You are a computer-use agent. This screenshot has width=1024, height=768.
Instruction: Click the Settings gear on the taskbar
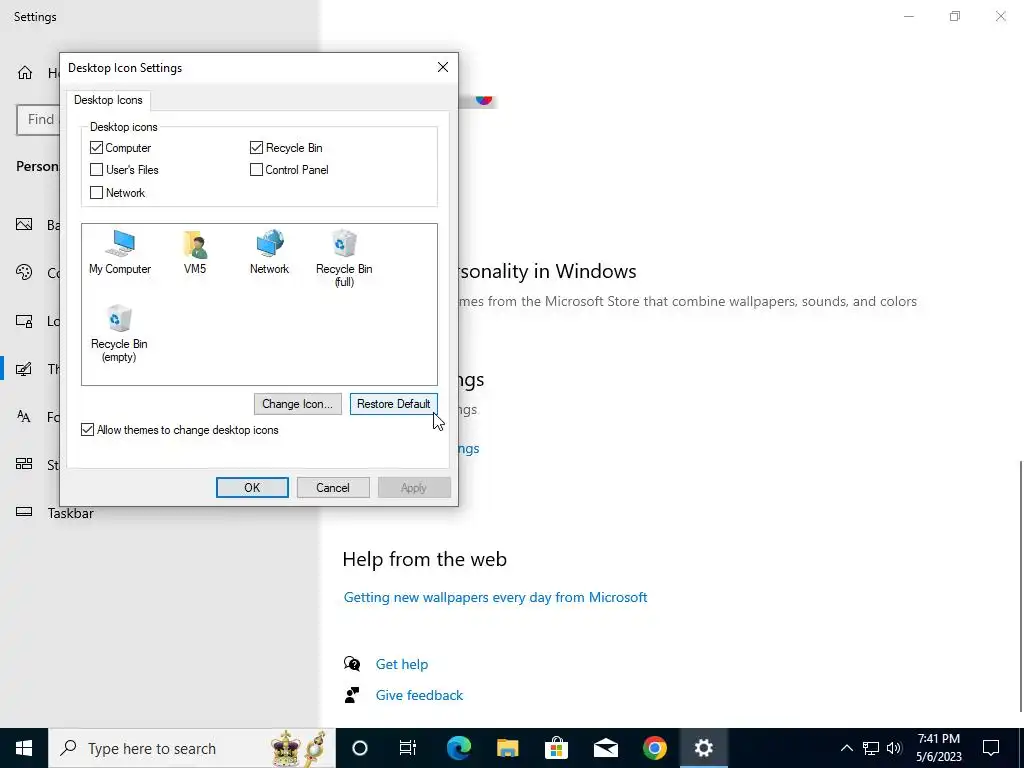703,748
